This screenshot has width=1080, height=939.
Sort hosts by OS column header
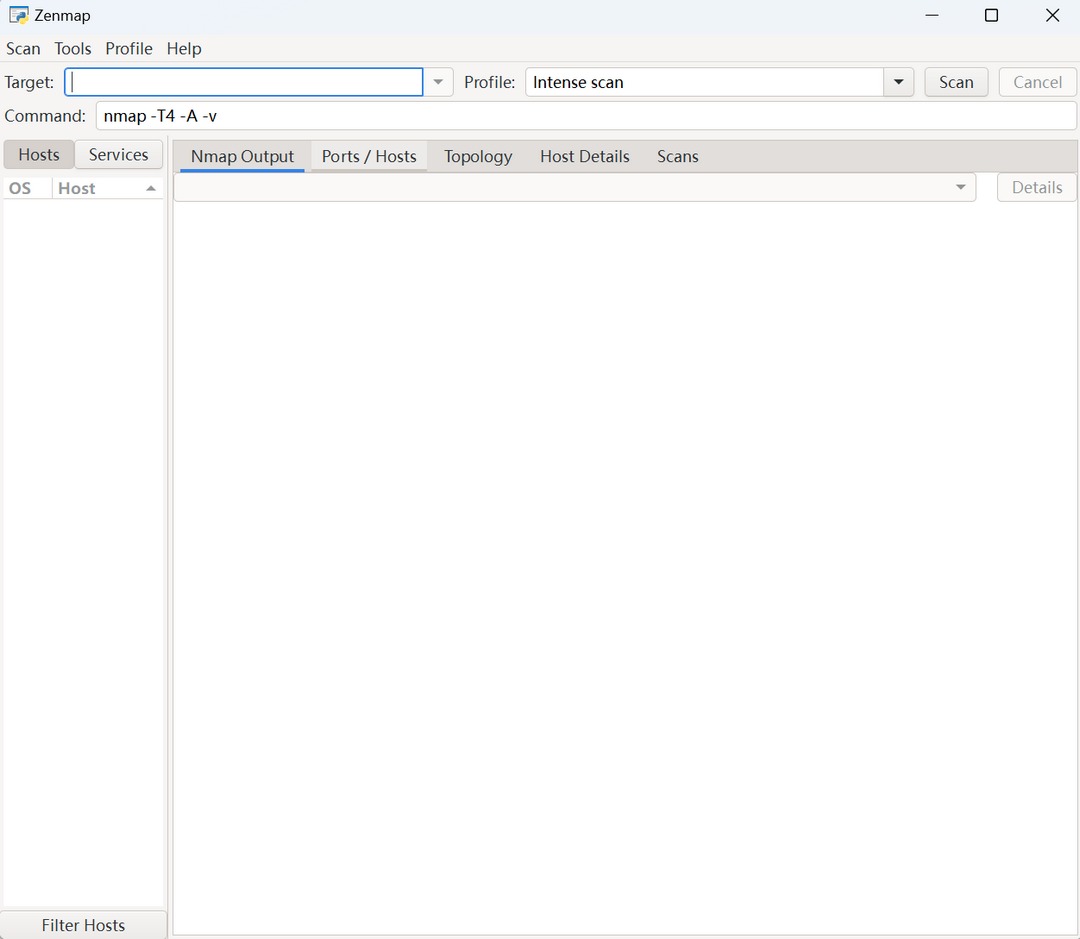(20, 188)
